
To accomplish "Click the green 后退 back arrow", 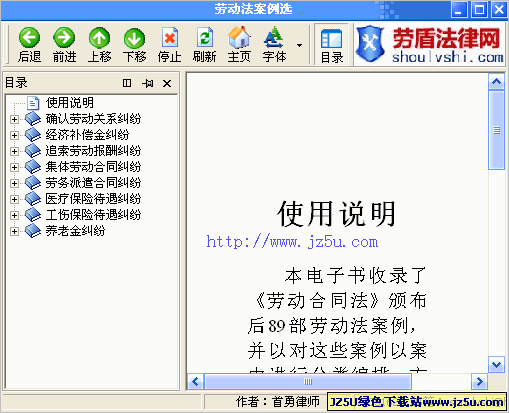I will pyautogui.click(x=29, y=38).
